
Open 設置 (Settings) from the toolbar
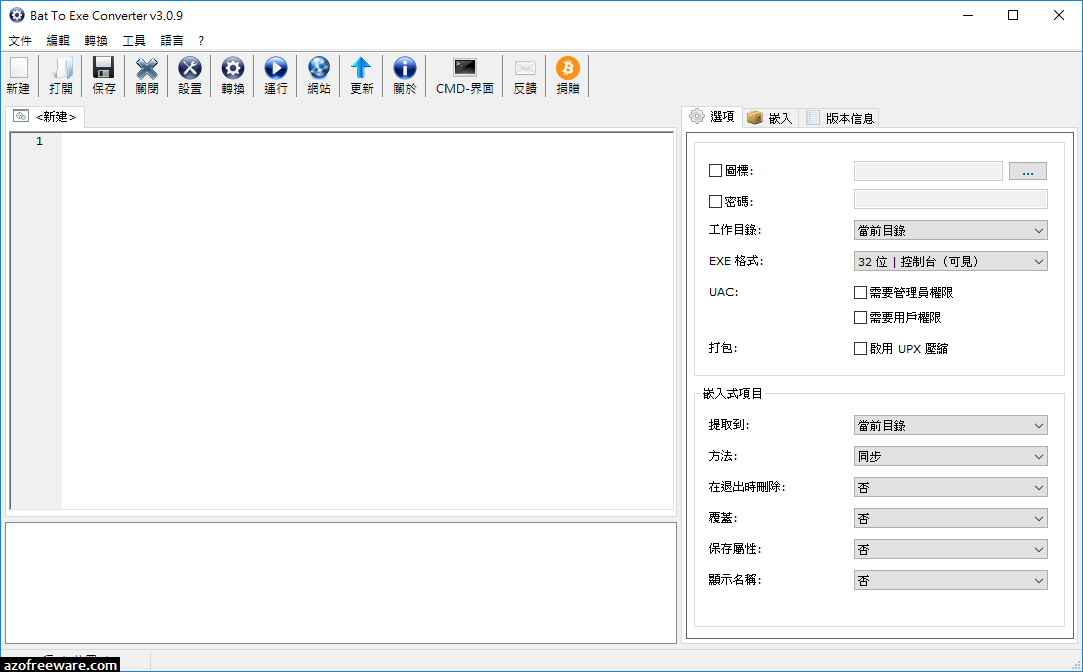[x=189, y=75]
